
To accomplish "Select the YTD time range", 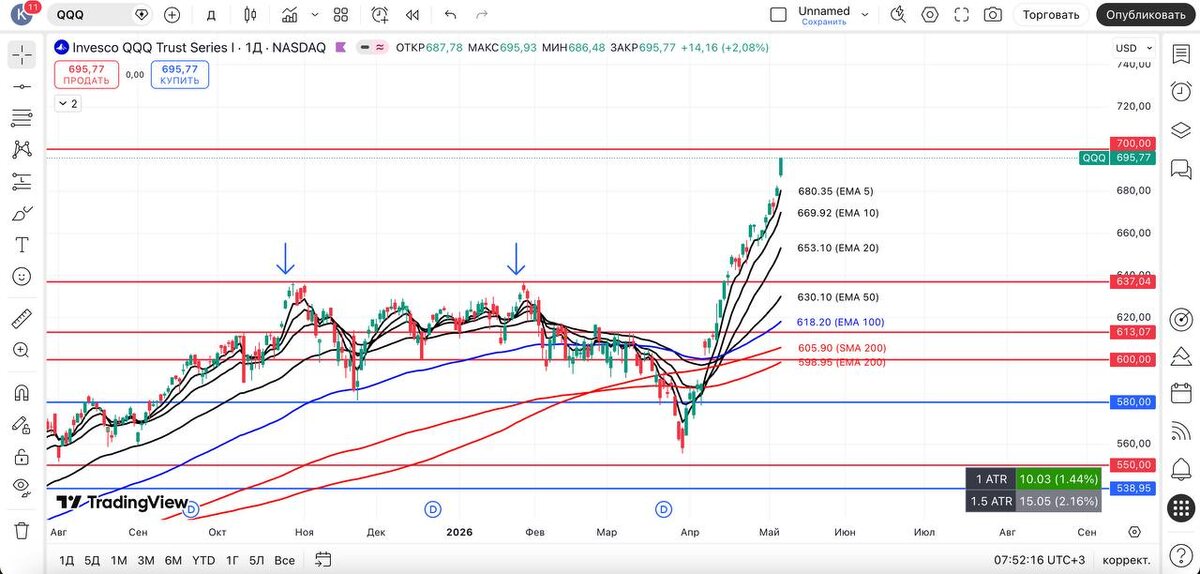I will pos(204,559).
